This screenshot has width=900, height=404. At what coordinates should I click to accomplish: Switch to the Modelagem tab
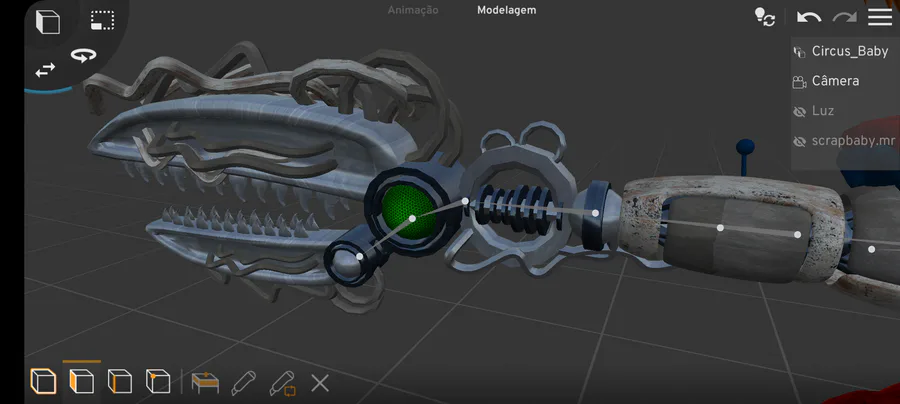tap(506, 10)
